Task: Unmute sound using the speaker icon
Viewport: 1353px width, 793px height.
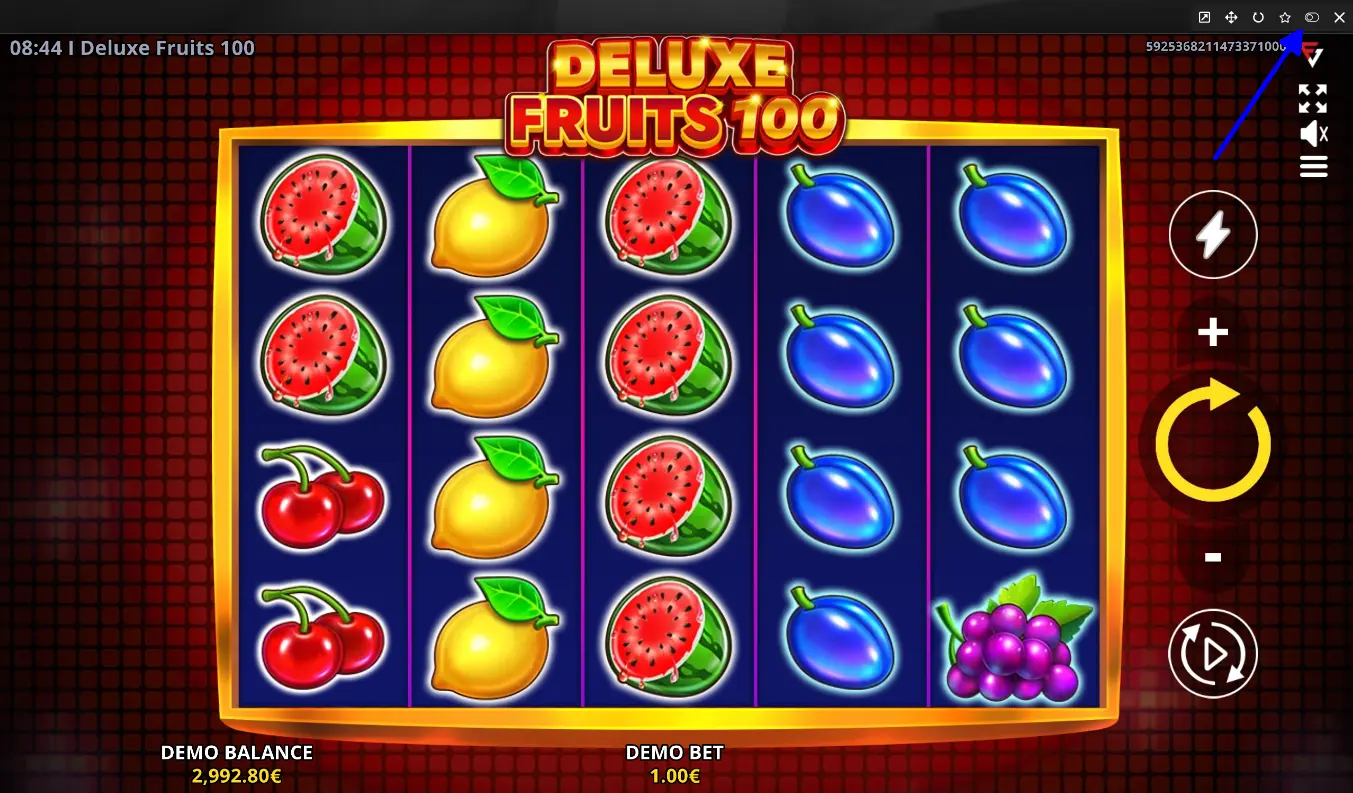Action: pos(1313,134)
